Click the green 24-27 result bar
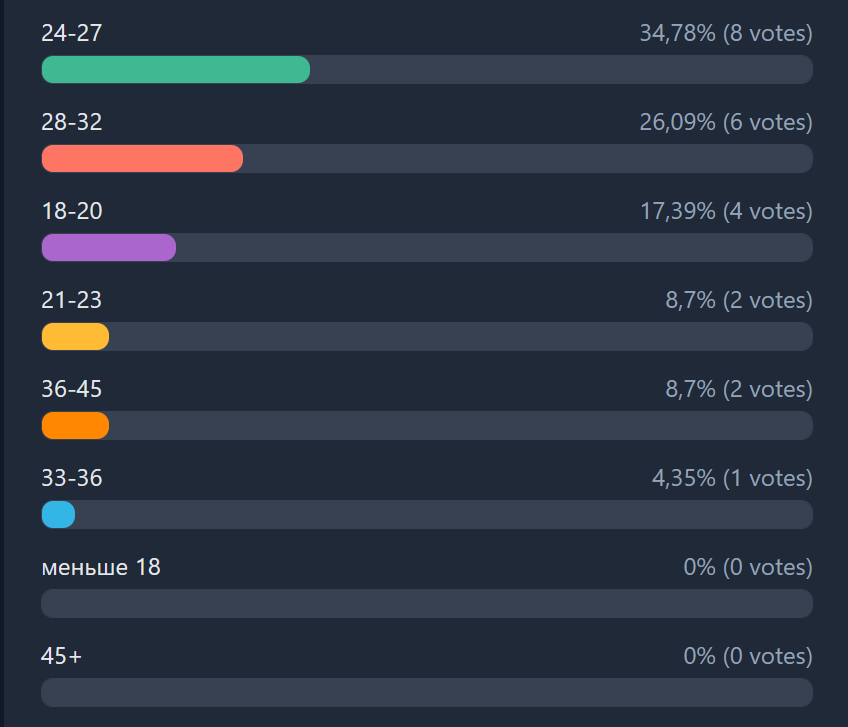The width and height of the screenshot is (848, 727). coord(175,70)
